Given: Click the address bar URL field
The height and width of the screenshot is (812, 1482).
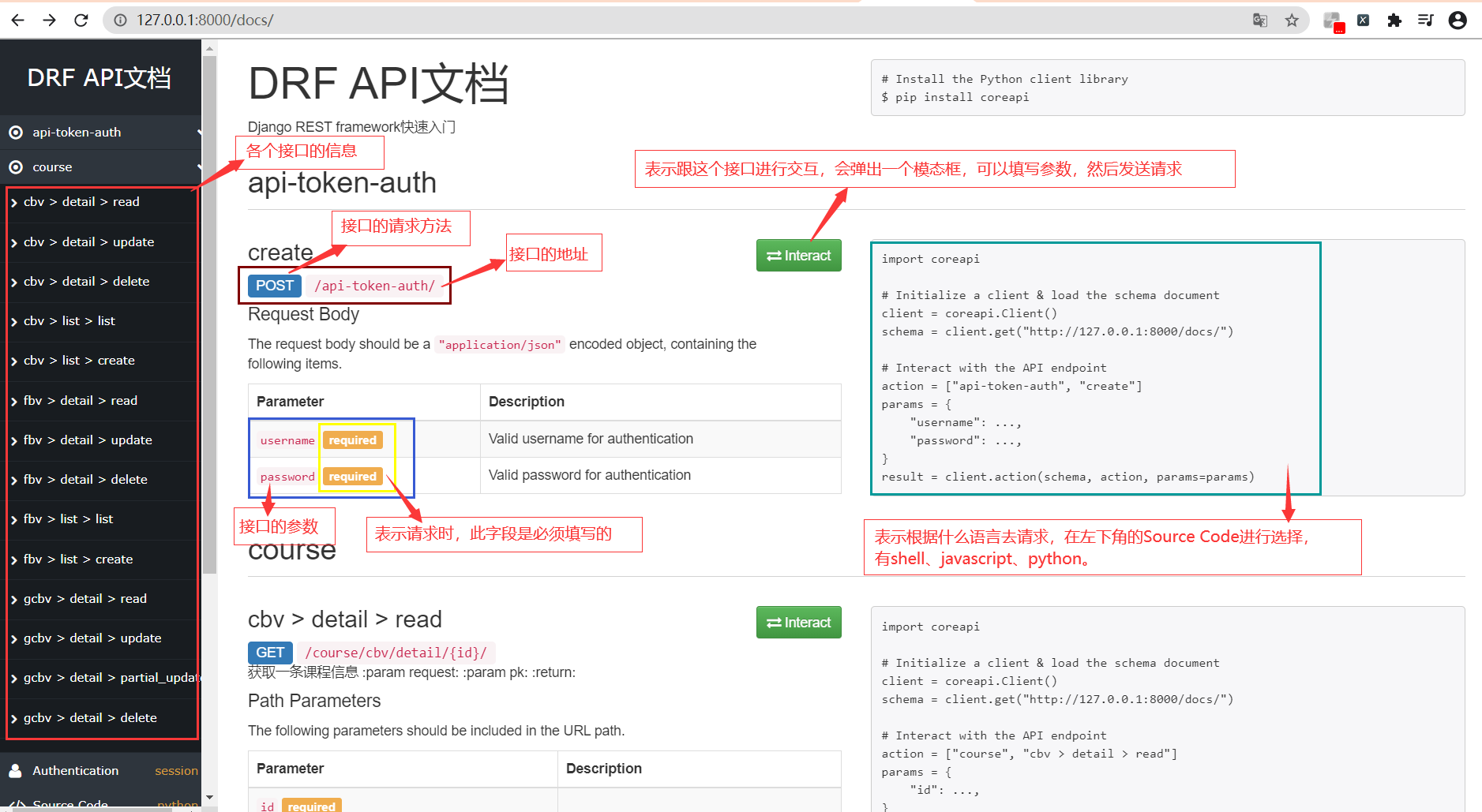Looking at the screenshot, I should click(679, 20).
